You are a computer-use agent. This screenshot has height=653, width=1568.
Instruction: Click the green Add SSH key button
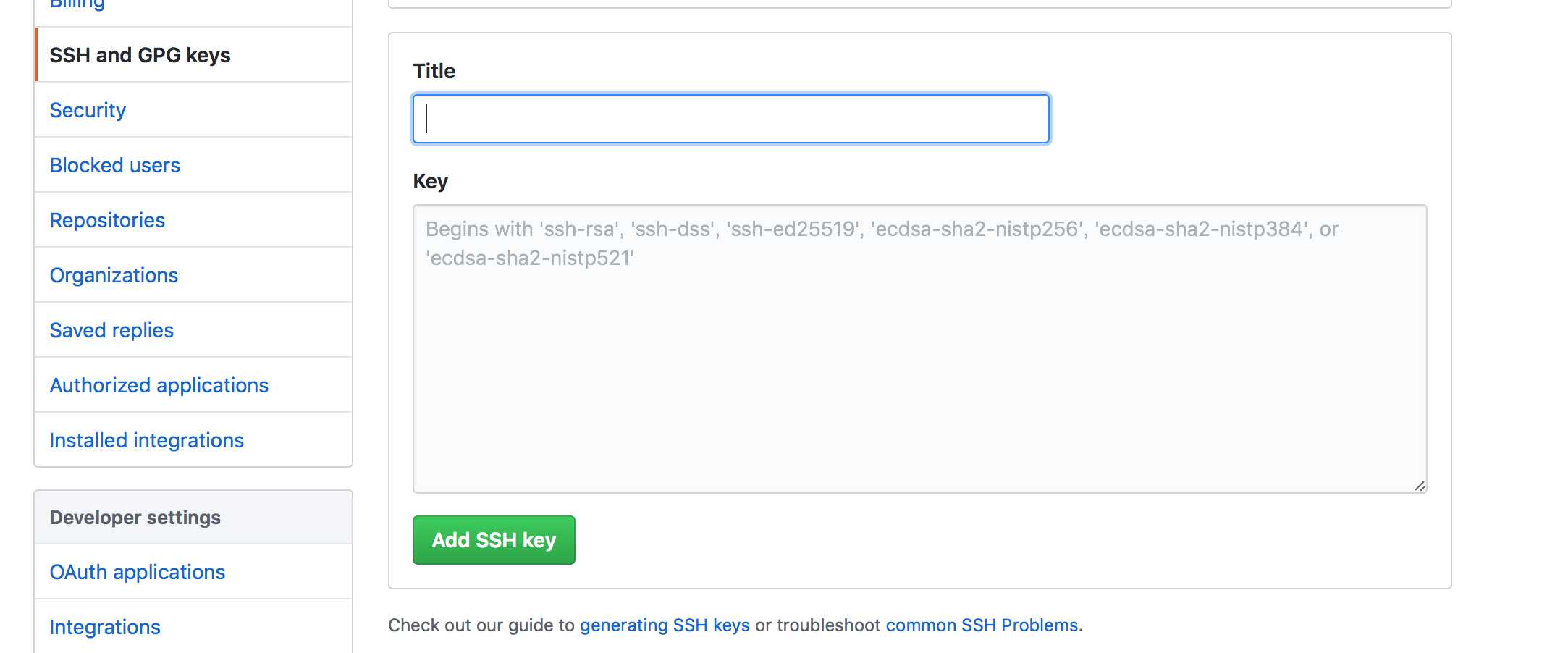click(494, 540)
